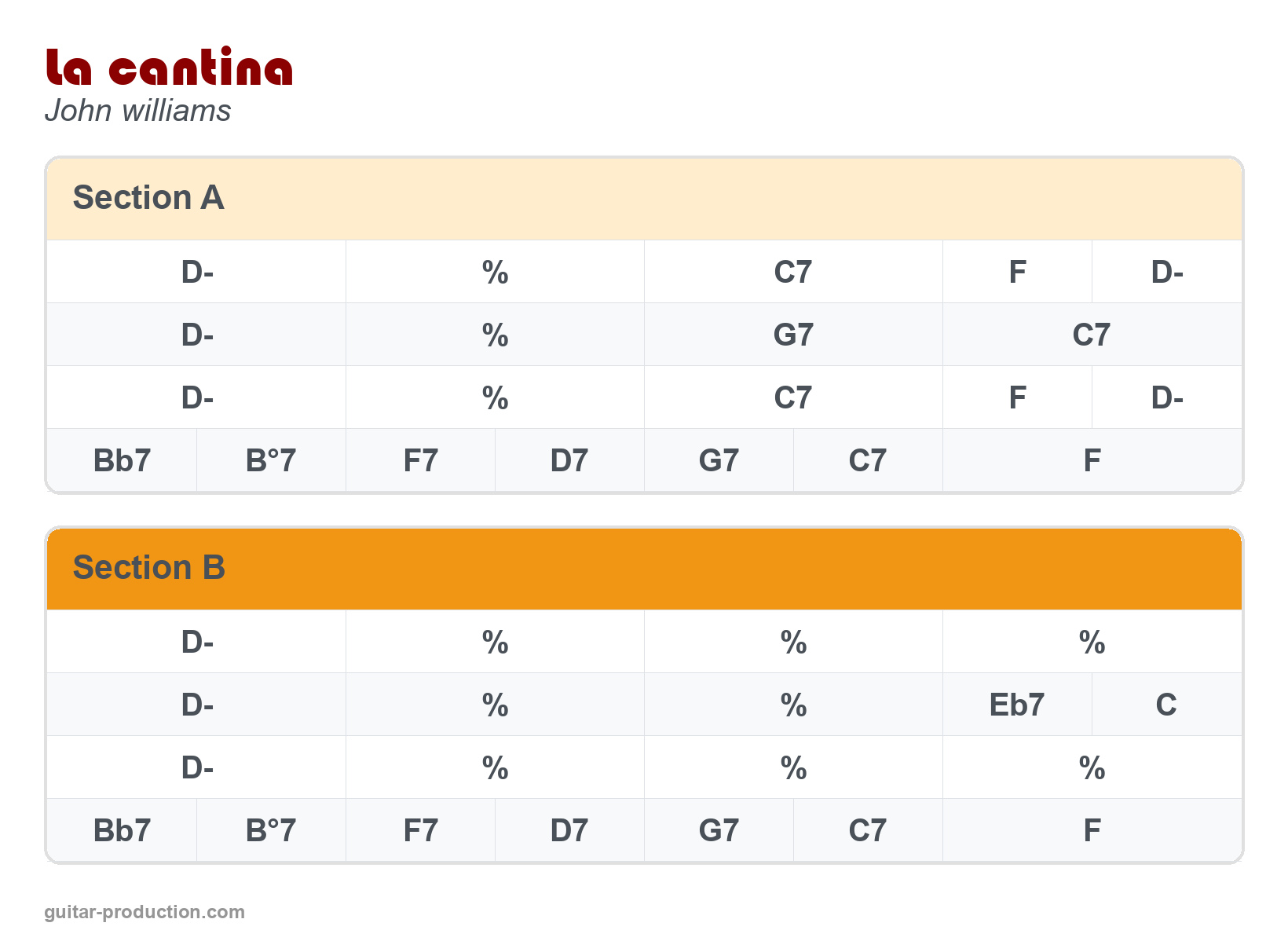This screenshot has height=941, width=1288.
Task: Select the lone C chord beside Eb7
Action: pyautogui.click(x=1166, y=705)
